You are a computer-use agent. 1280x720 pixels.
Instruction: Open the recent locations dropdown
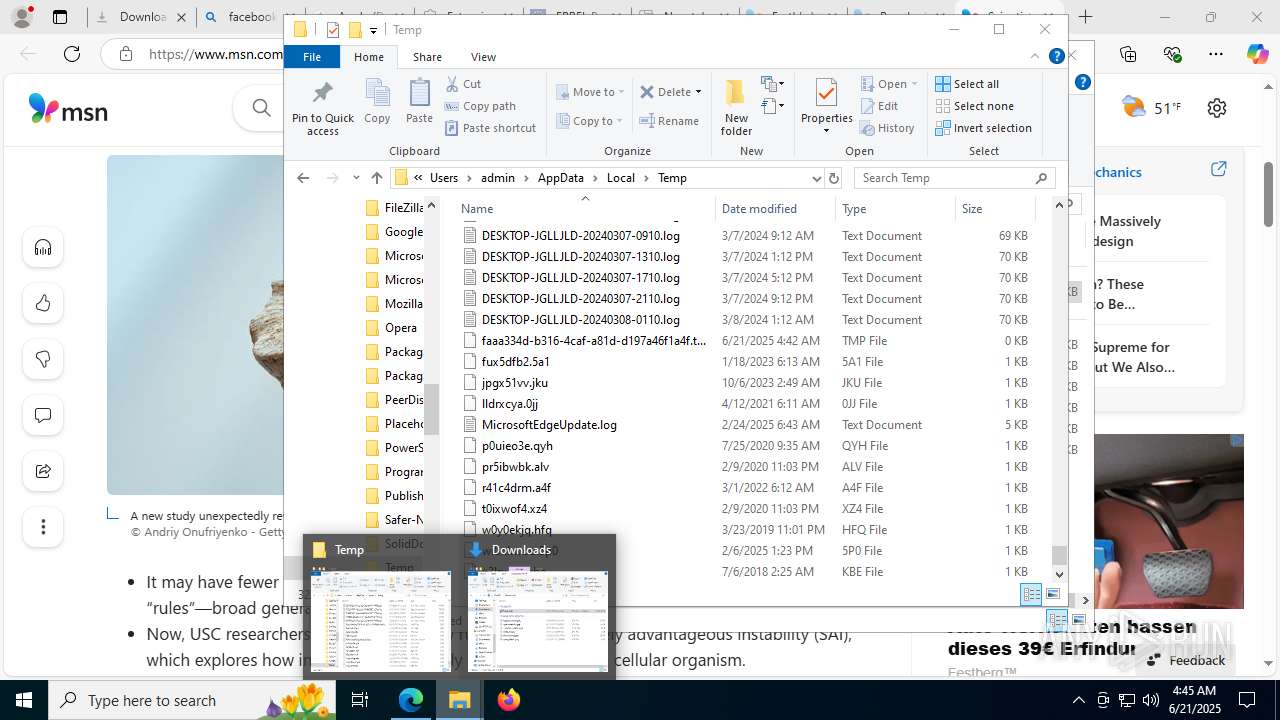(x=356, y=178)
